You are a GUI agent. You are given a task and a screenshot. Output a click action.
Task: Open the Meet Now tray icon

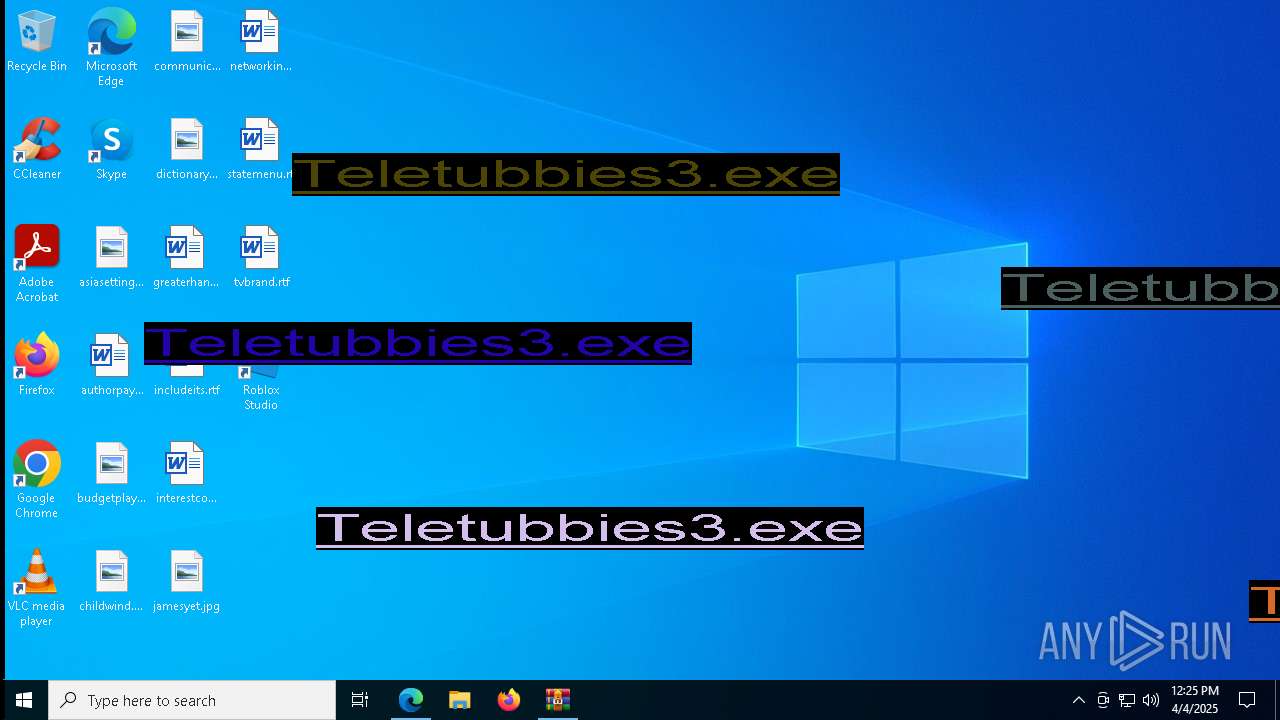(1103, 700)
